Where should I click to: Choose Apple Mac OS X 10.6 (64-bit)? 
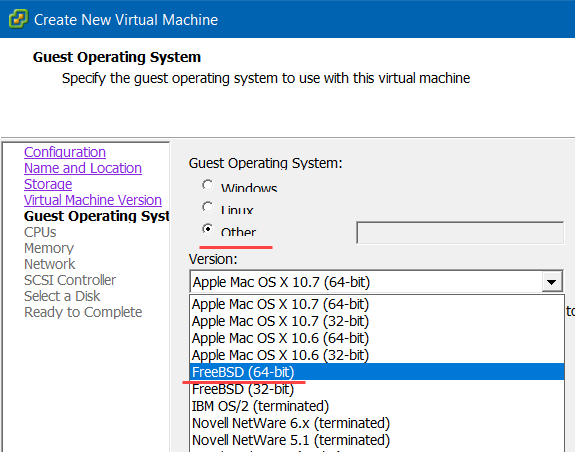[377, 338]
